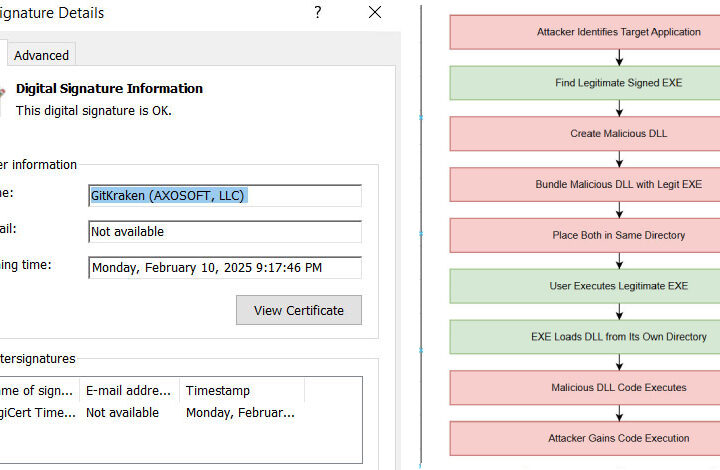Select the Attacker Gains Code Execution box
The height and width of the screenshot is (470, 720).
click(x=585, y=438)
